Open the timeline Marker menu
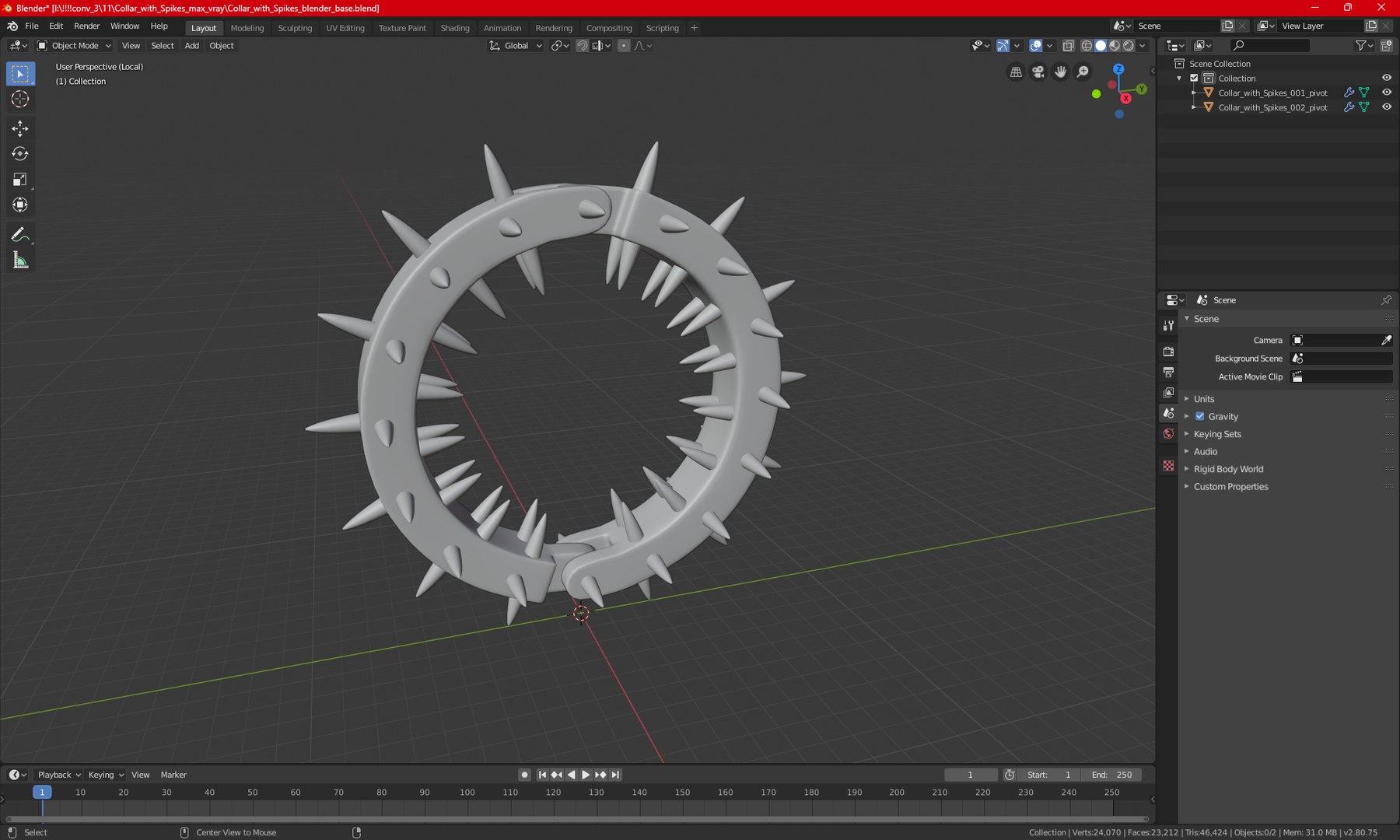Viewport: 1400px width, 840px height. click(173, 775)
